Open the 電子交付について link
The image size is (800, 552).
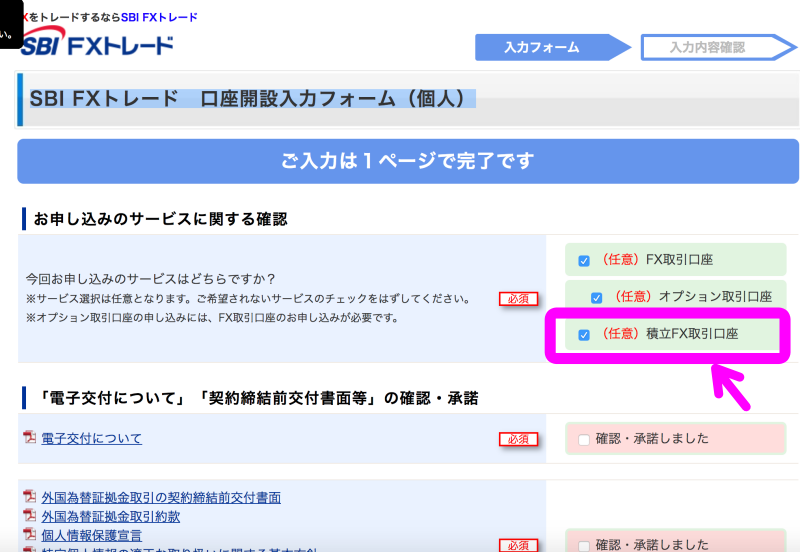[x=91, y=439]
